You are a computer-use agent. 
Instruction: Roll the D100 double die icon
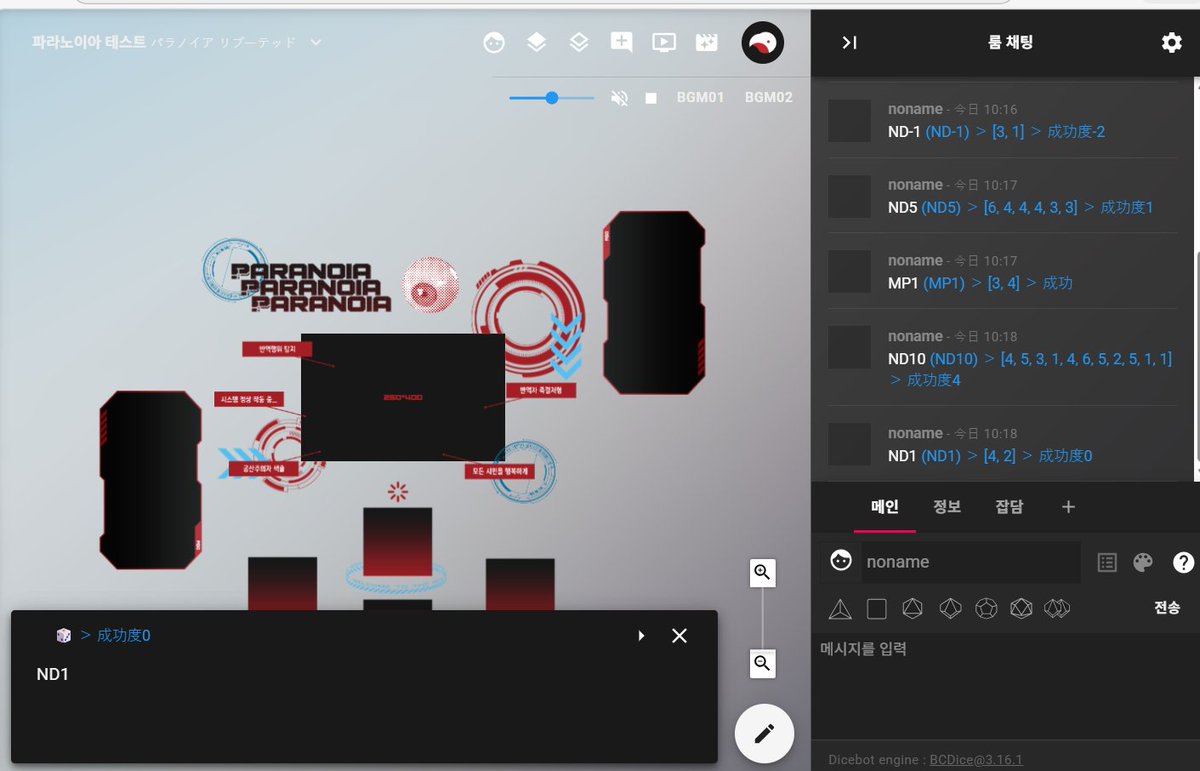(x=1057, y=608)
